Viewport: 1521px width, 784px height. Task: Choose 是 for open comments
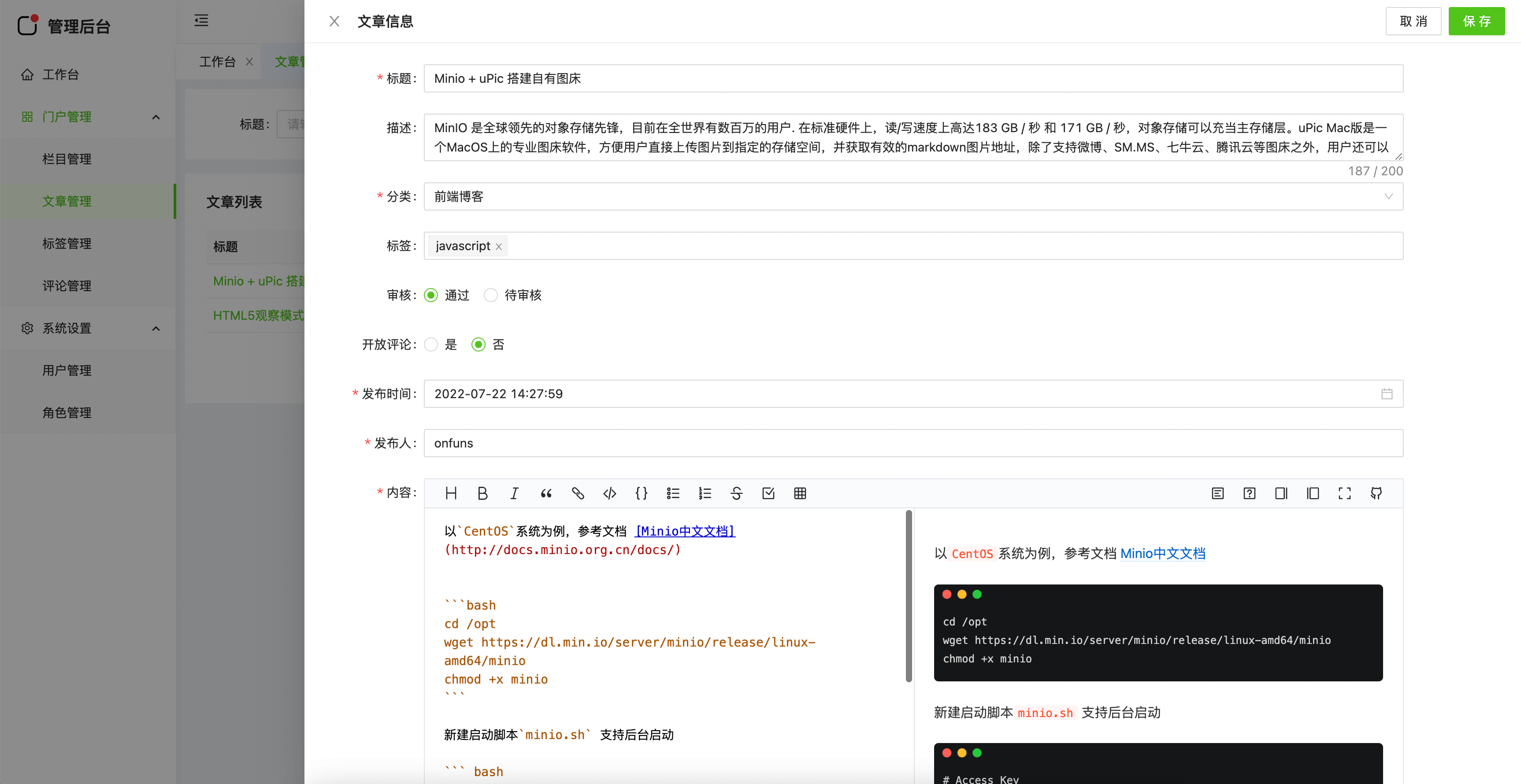[431, 345]
